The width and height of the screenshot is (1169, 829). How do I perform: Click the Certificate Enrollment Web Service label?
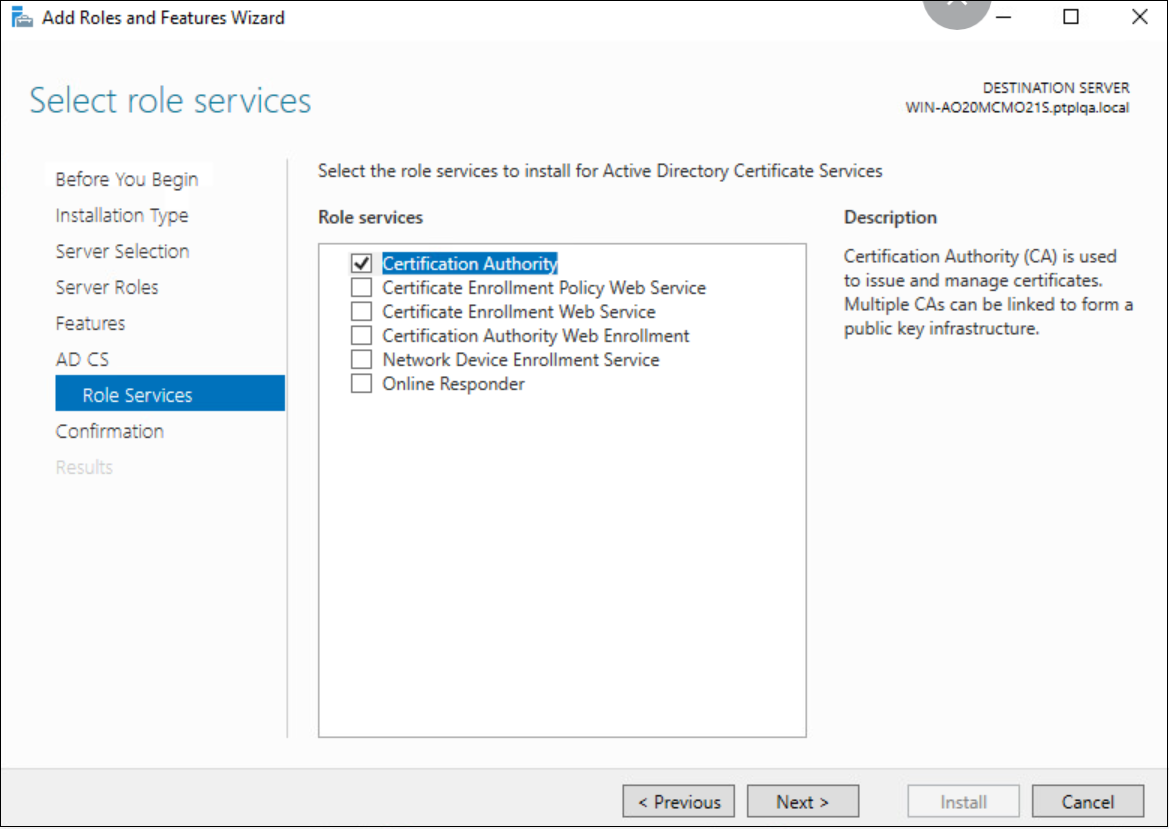pos(519,311)
